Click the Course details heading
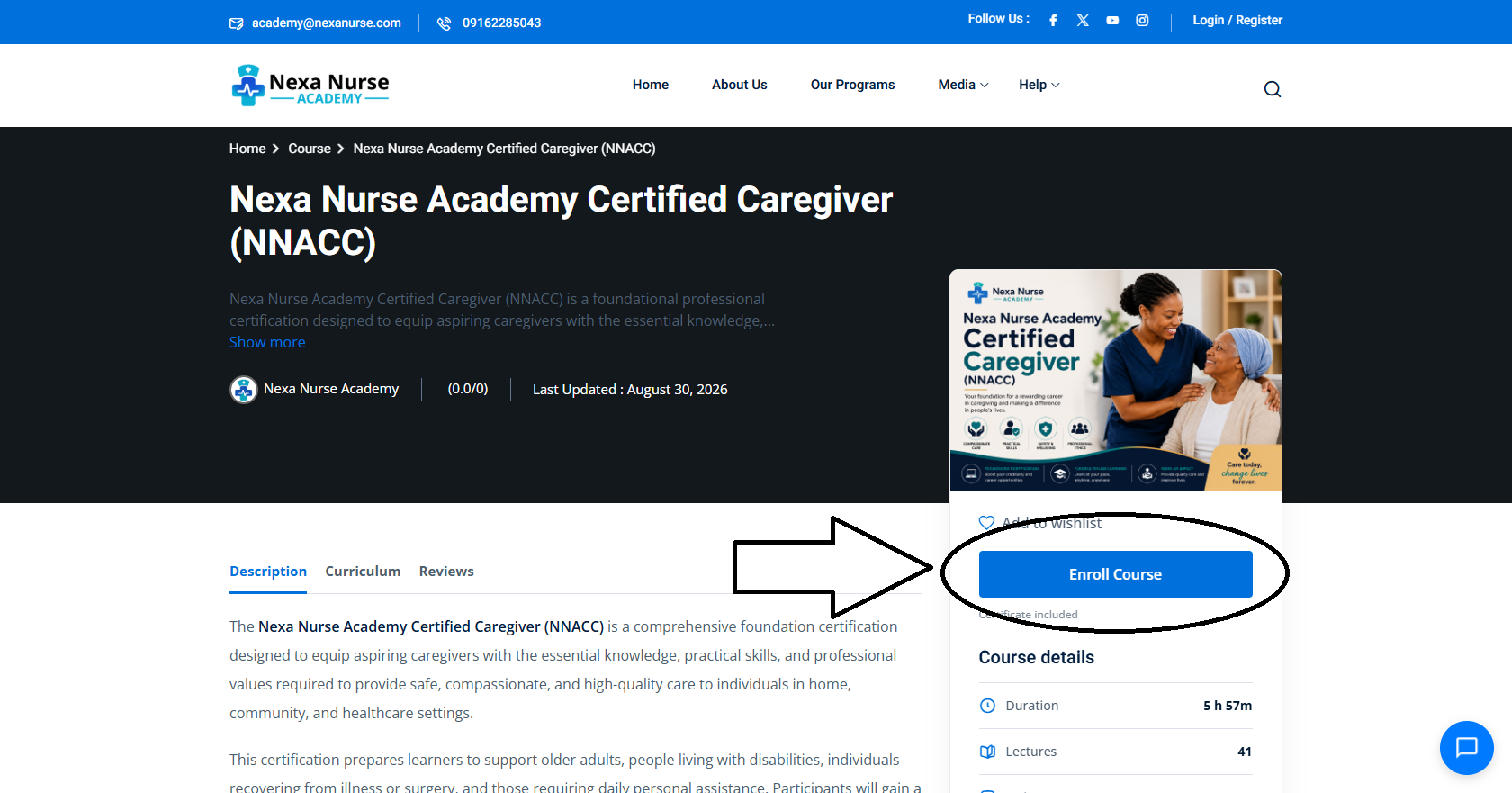This screenshot has width=1512, height=793. coord(1037,657)
